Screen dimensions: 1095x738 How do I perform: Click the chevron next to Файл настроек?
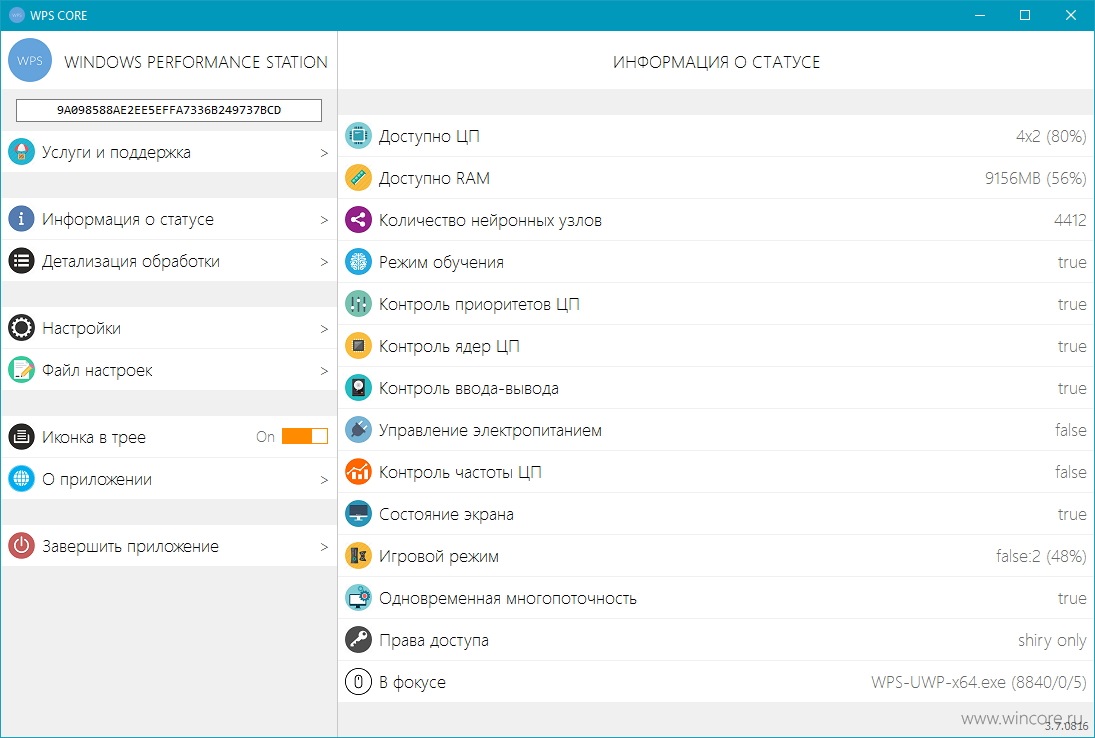324,370
